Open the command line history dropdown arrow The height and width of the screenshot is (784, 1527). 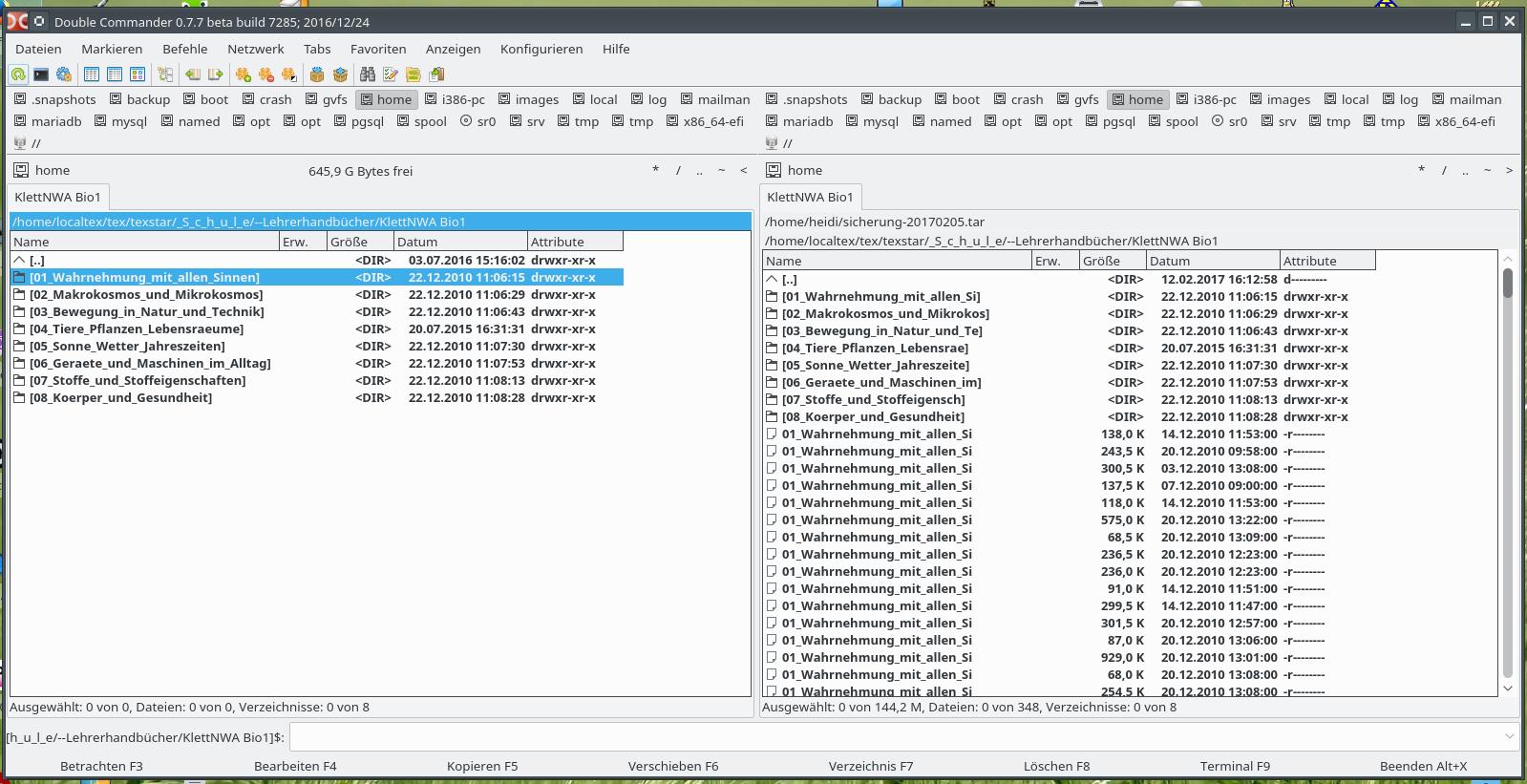[1509, 736]
